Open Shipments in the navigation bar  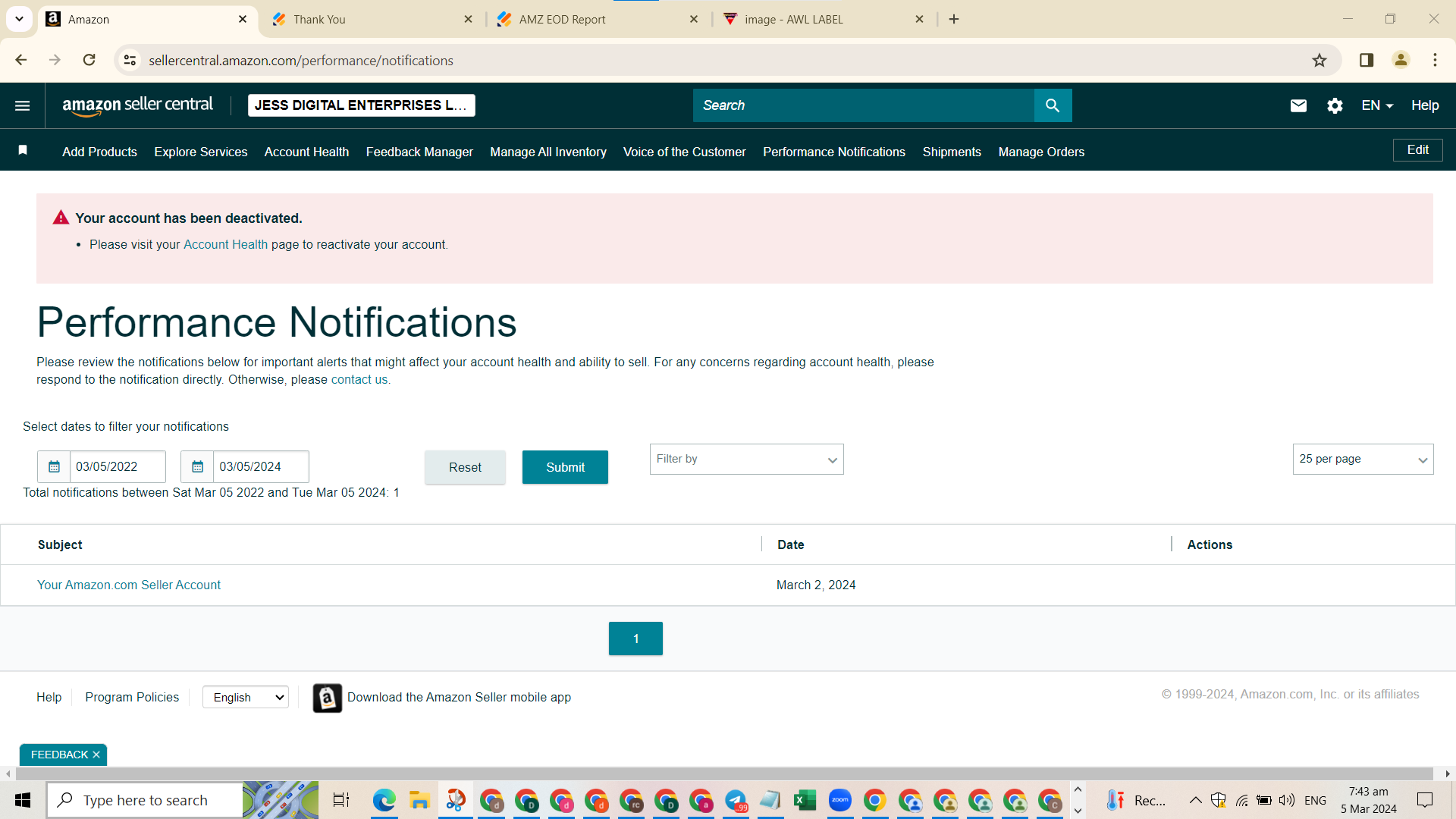pyautogui.click(x=951, y=152)
